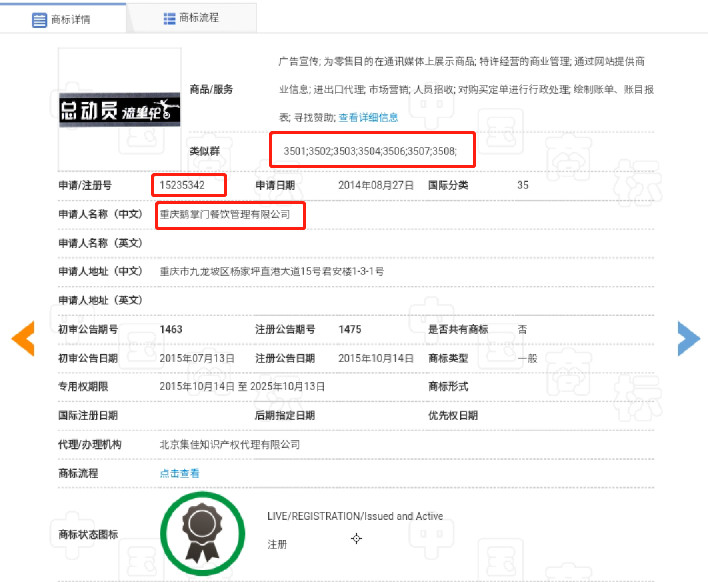This screenshot has height=582, width=708.
Task: Click the green registered status badge icon
Action: point(202,534)
